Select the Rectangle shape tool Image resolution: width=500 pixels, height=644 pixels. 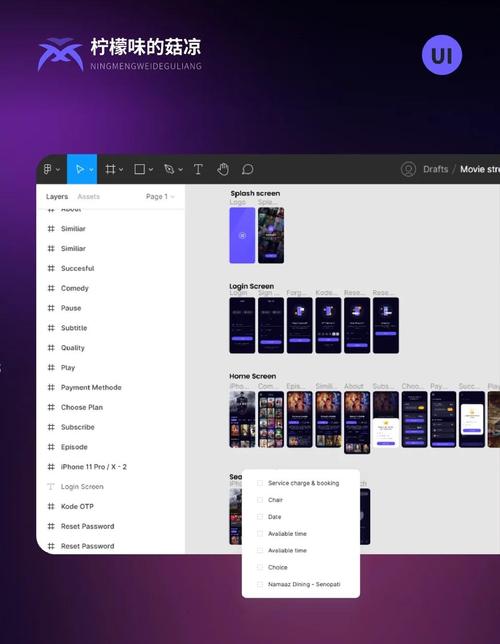(140, 169)
